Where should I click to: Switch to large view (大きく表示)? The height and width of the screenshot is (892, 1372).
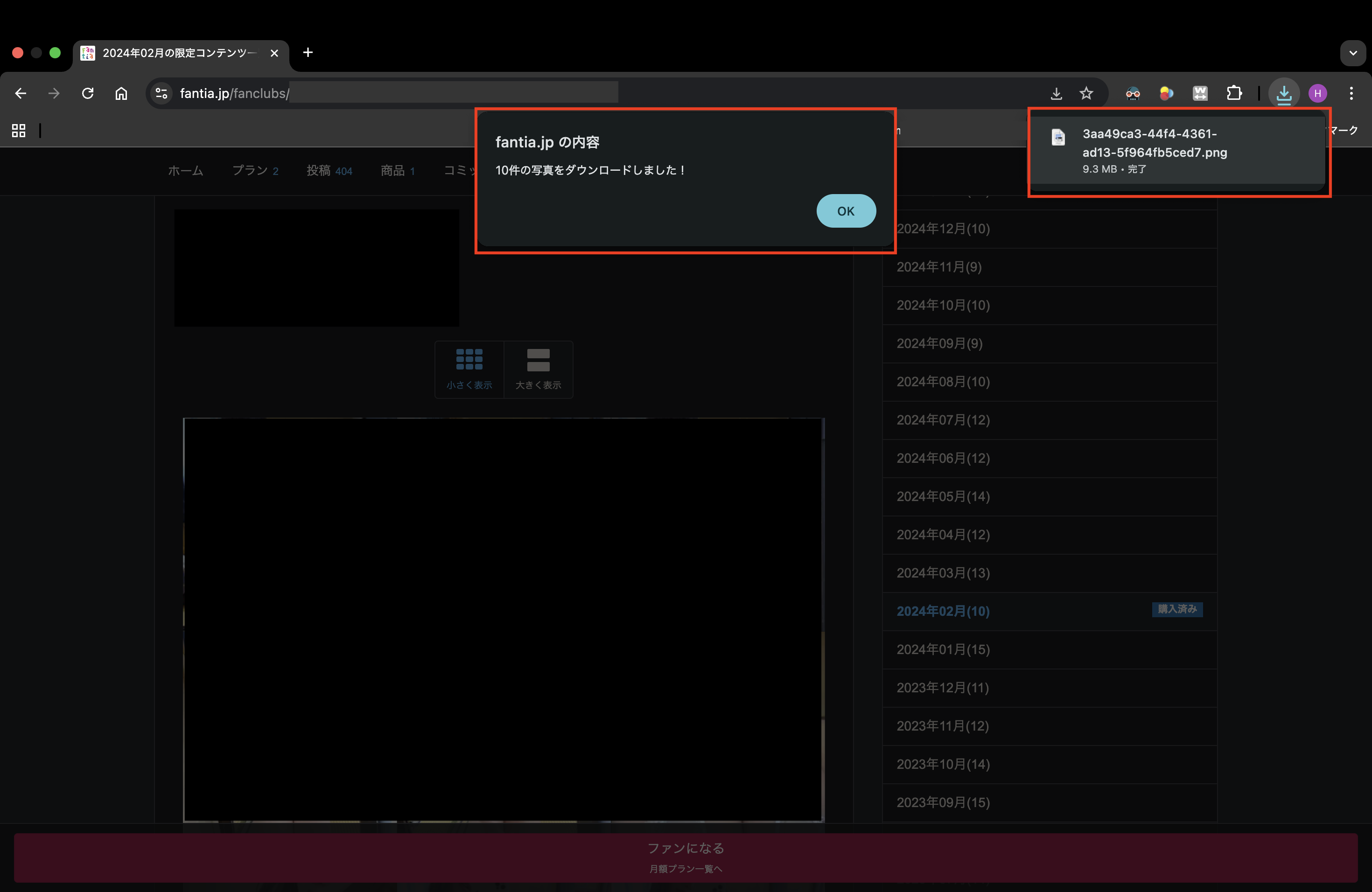(x=538, y=369)
